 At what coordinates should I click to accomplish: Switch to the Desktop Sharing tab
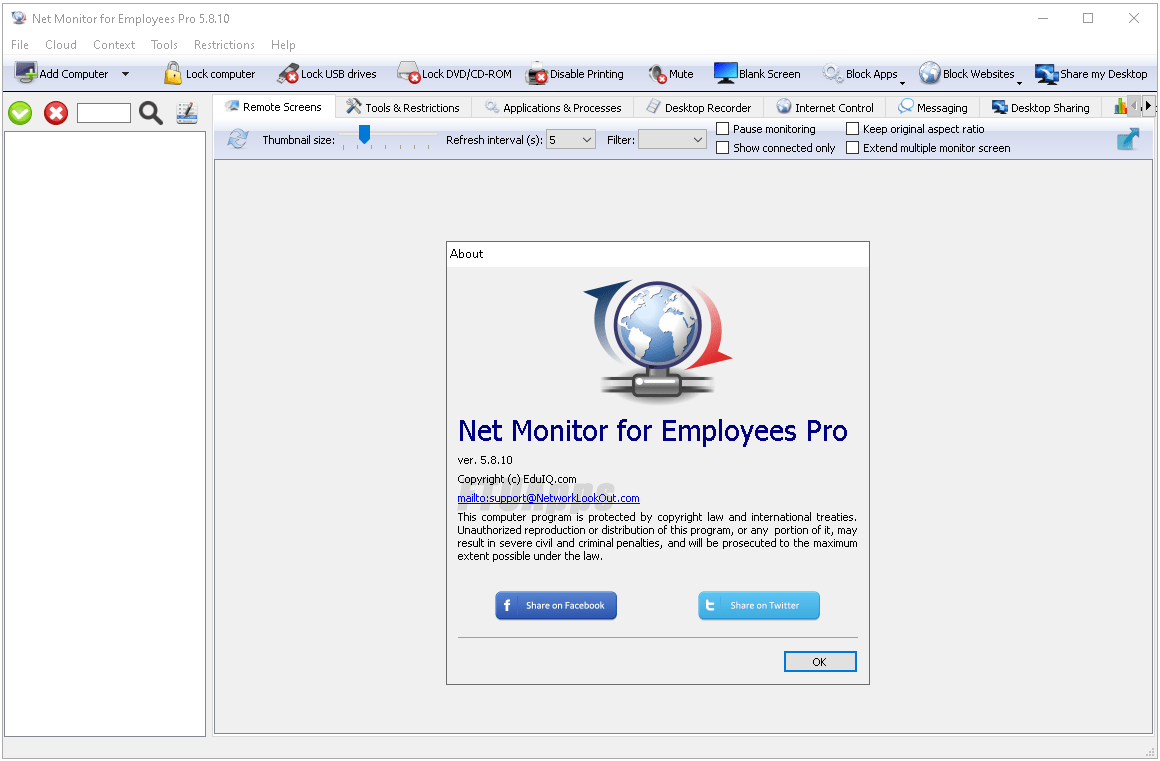tap(1040, 107)
